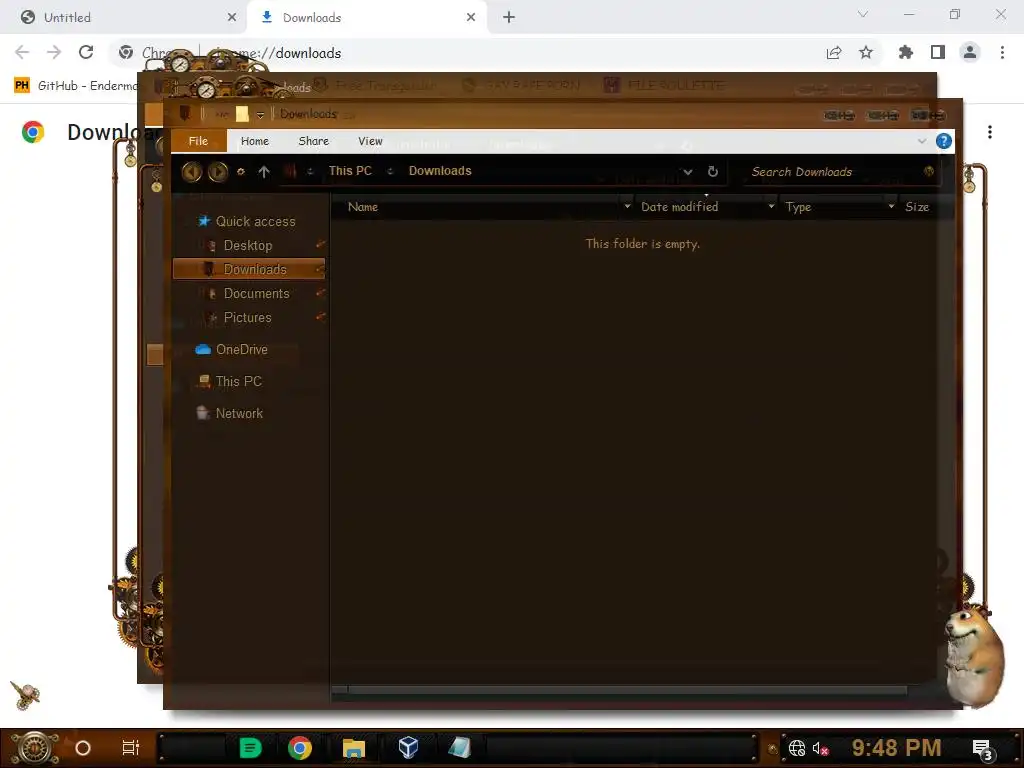This screenshot has height=768, width=1024.
Task: Open recent locations dropdown beside Forward arrow
Action: click(241, 172)
